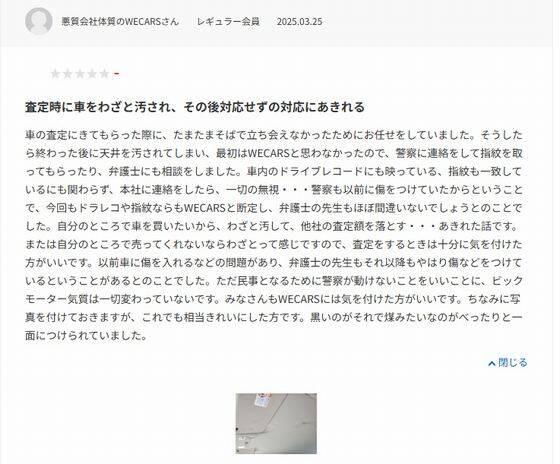Click the body line starting モーター気質は一切変わって
Viewport: 560px width, 464px height.
273,299
